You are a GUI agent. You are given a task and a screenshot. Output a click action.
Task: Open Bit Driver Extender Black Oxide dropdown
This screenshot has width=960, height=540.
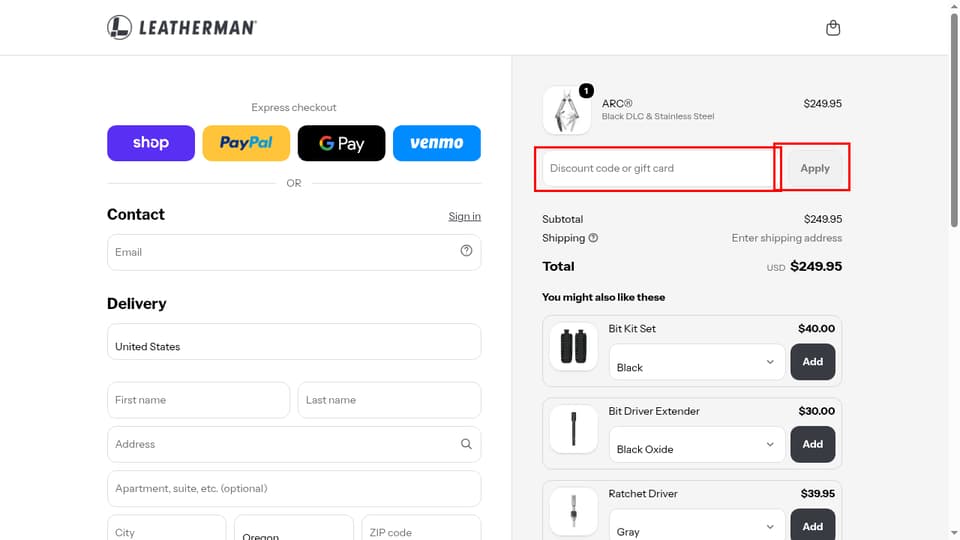click(x=697, y=444)
